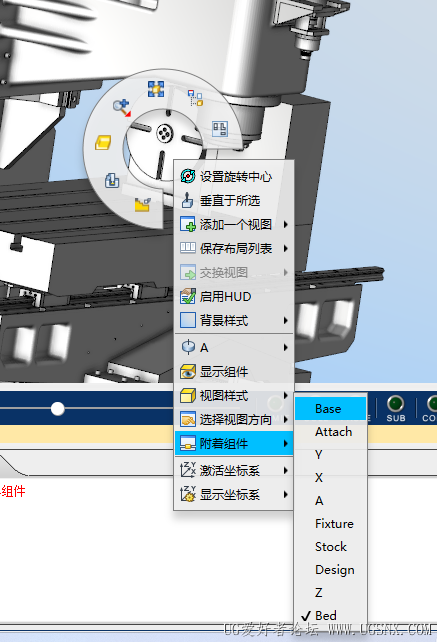Click the 选择视图方向 icon
437x642 pixels.
click(x=188, y=419)
